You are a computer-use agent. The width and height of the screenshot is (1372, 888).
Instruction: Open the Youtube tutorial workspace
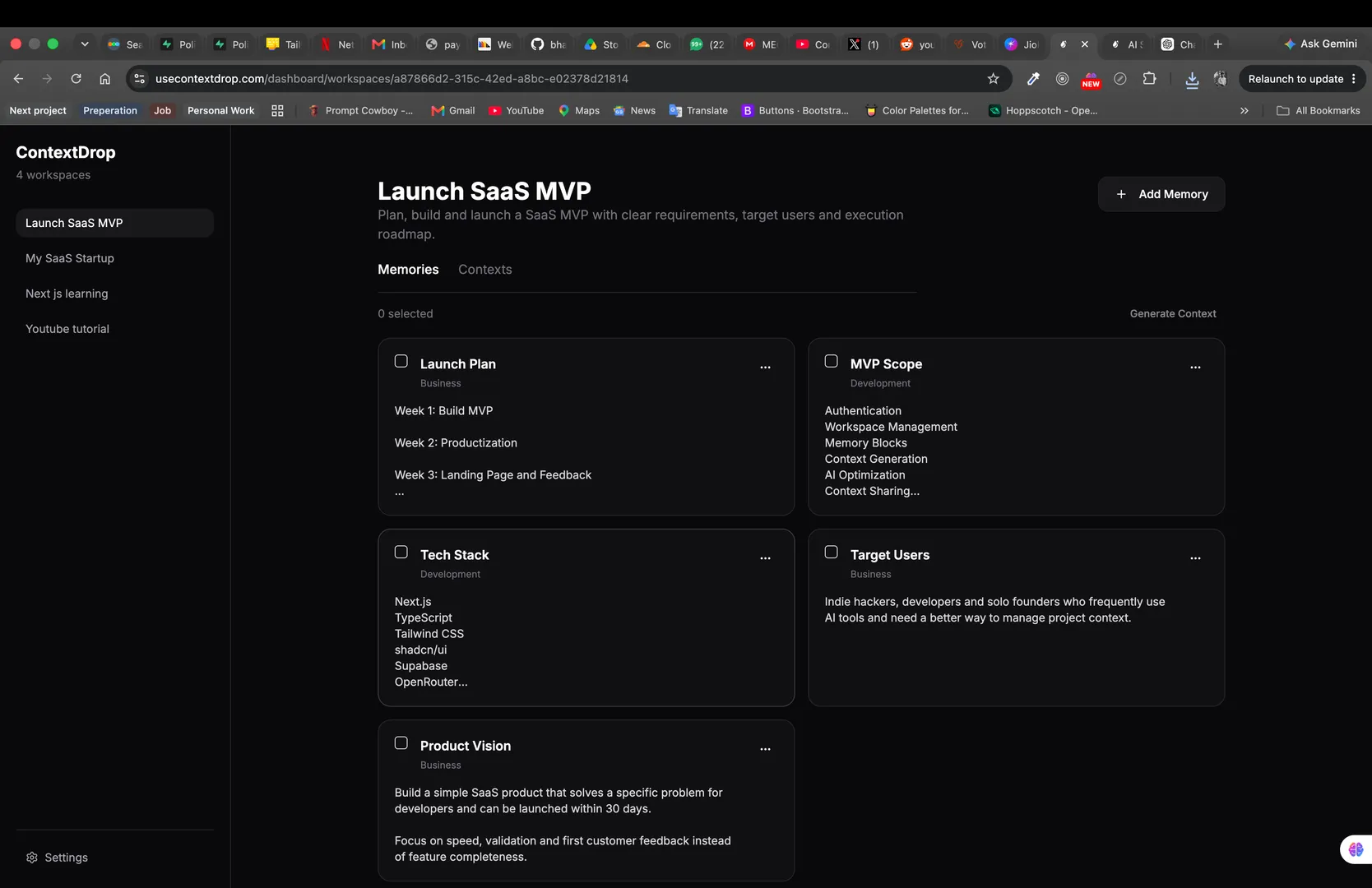coord(115,329)
